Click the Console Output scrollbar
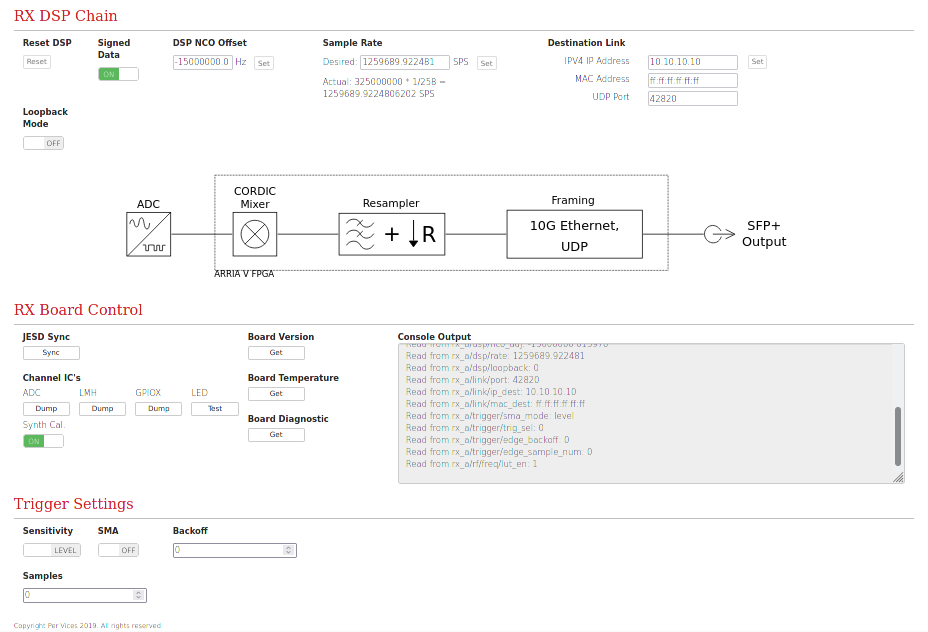928x632 pixels. [x=898, y=435]
